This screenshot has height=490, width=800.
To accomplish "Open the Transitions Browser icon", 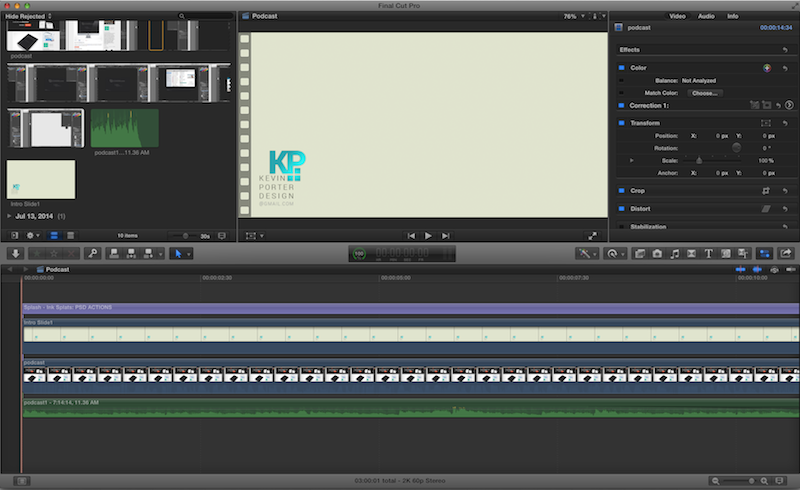I will click(x=691, y=254).
